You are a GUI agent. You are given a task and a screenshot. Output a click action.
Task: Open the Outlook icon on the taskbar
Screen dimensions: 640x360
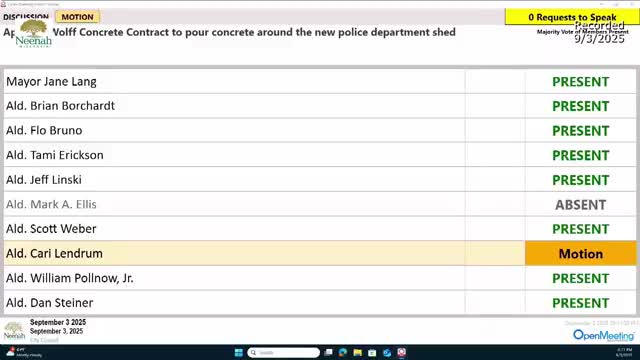[x=387, y=352]
